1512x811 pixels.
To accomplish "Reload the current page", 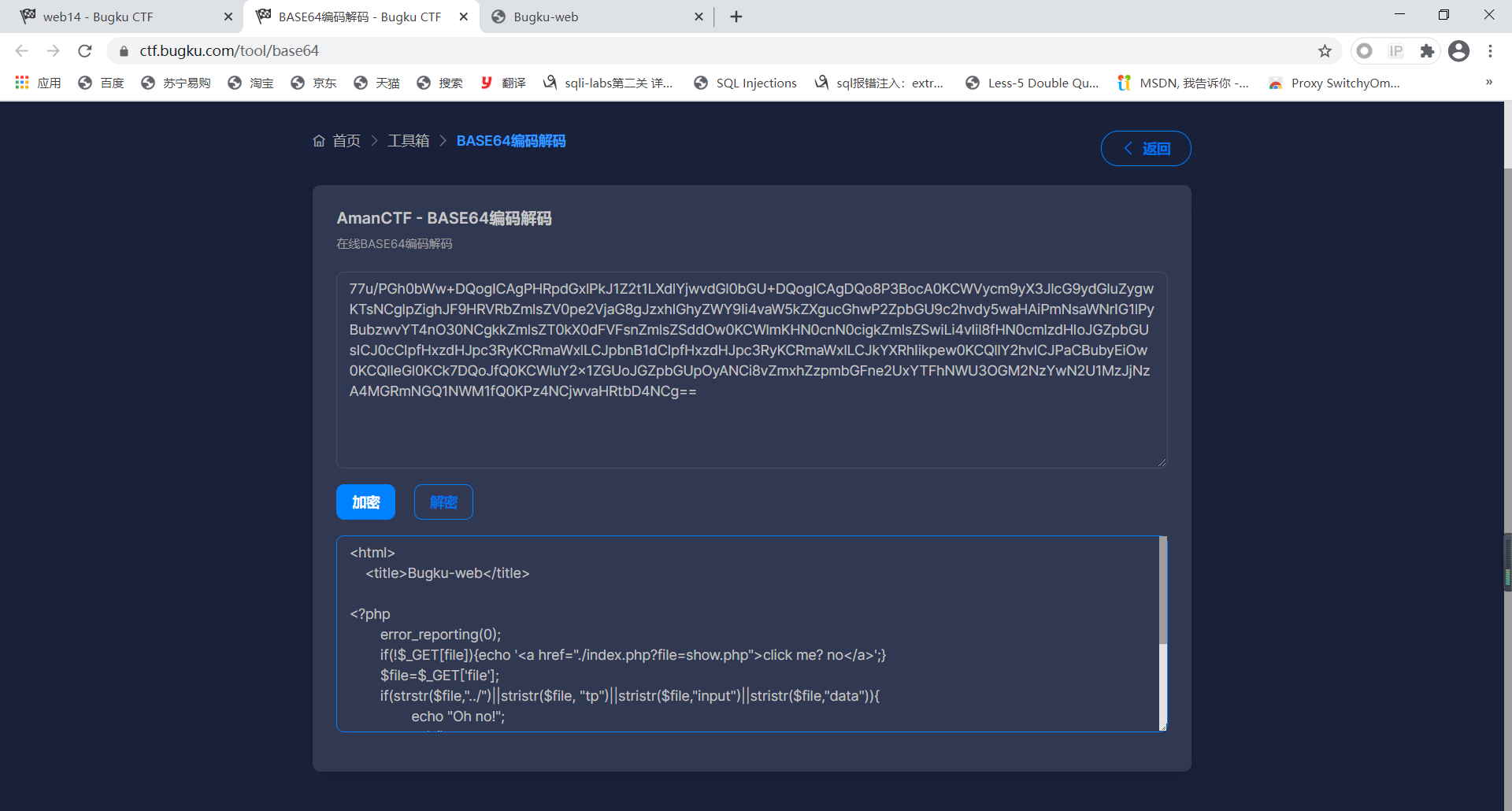I will tap(85, 51).
